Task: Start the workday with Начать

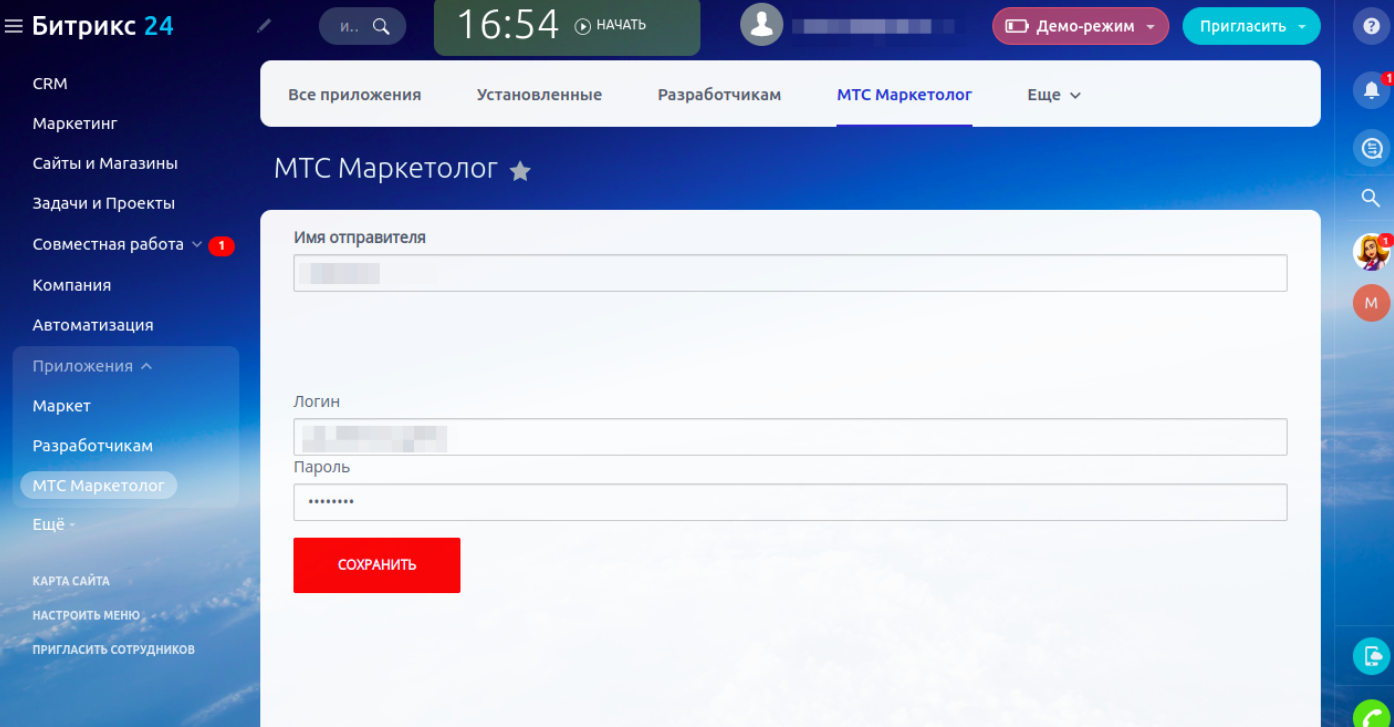Action: click(x=610, y=26)
